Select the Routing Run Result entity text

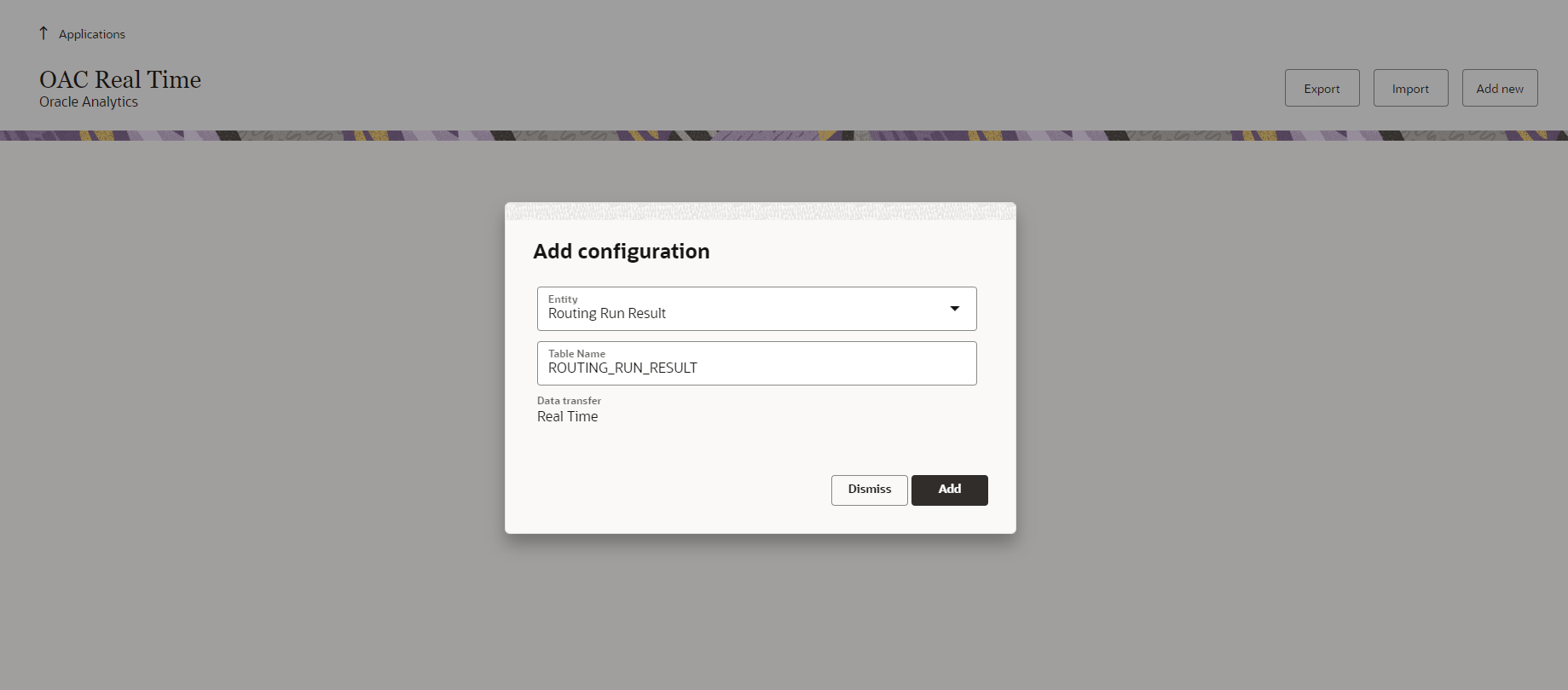[606, 314]
